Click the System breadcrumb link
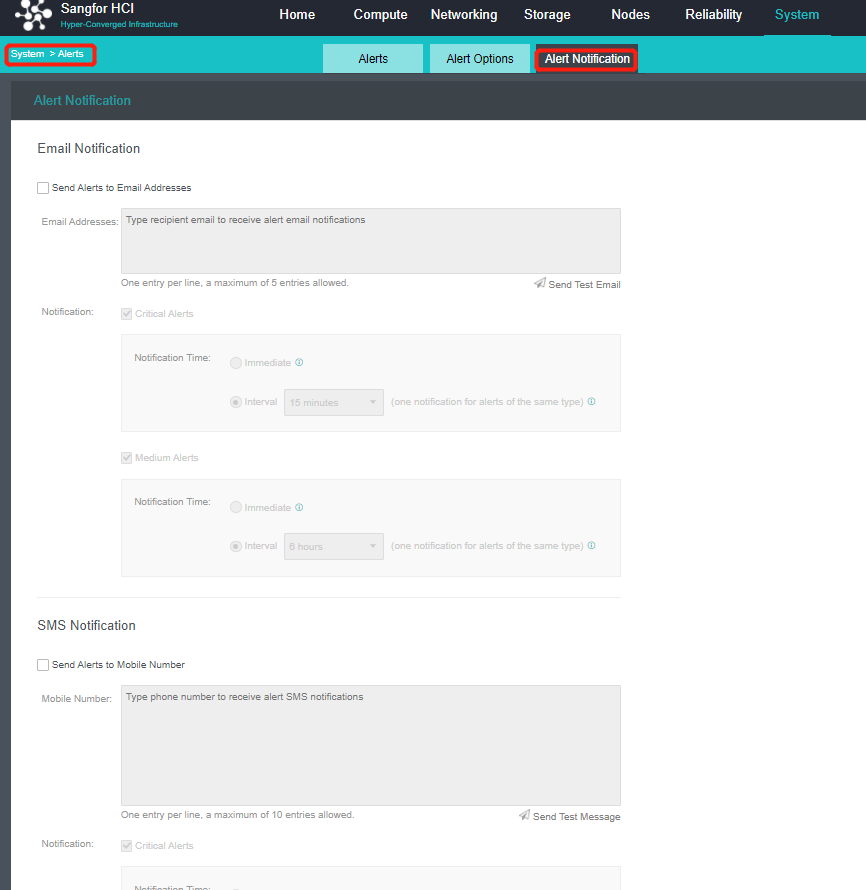 pyautogui.click(x=27, y=54)
